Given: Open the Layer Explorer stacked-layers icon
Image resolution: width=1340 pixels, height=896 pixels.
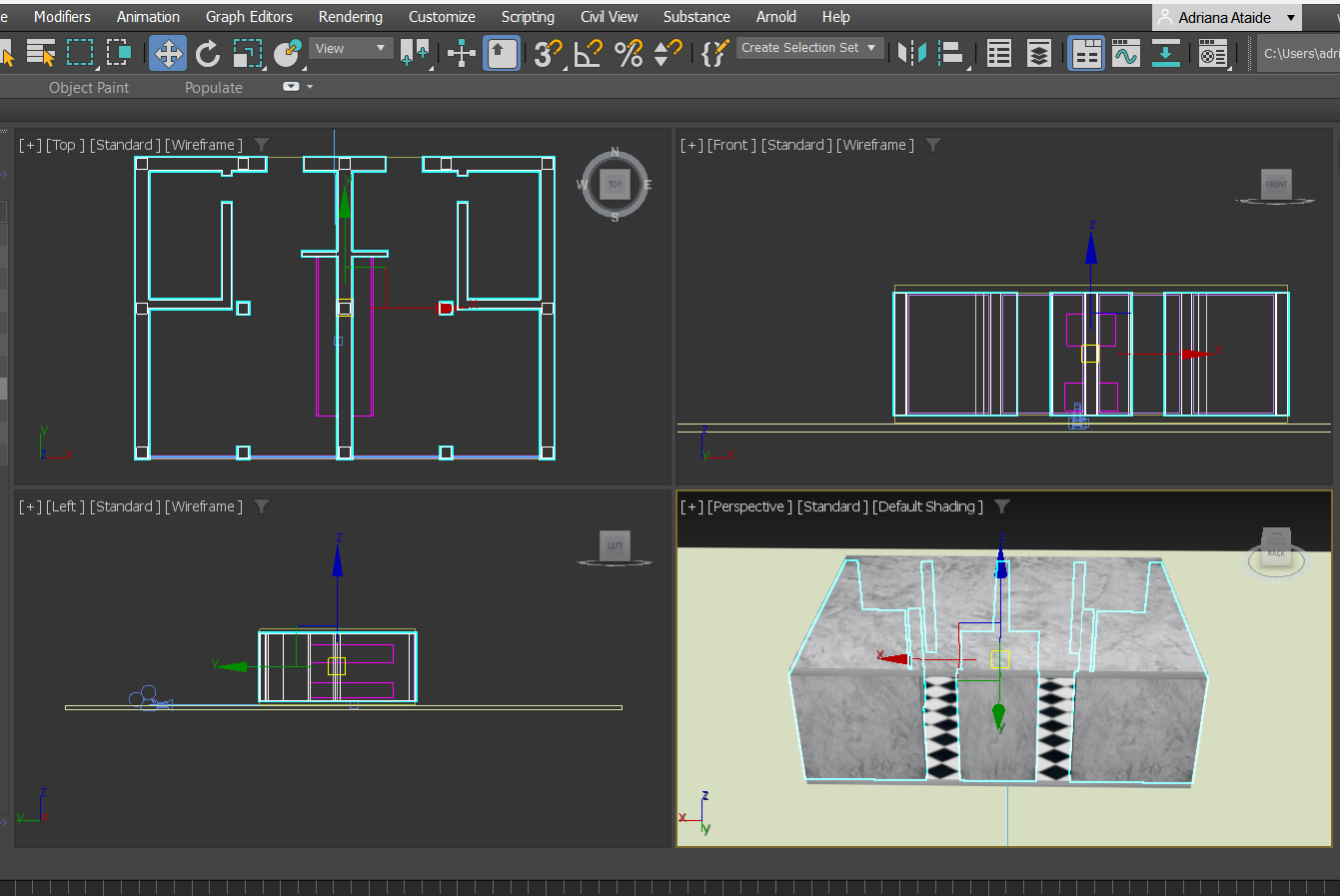Looking at the screenshot, I should point(1039,54).
